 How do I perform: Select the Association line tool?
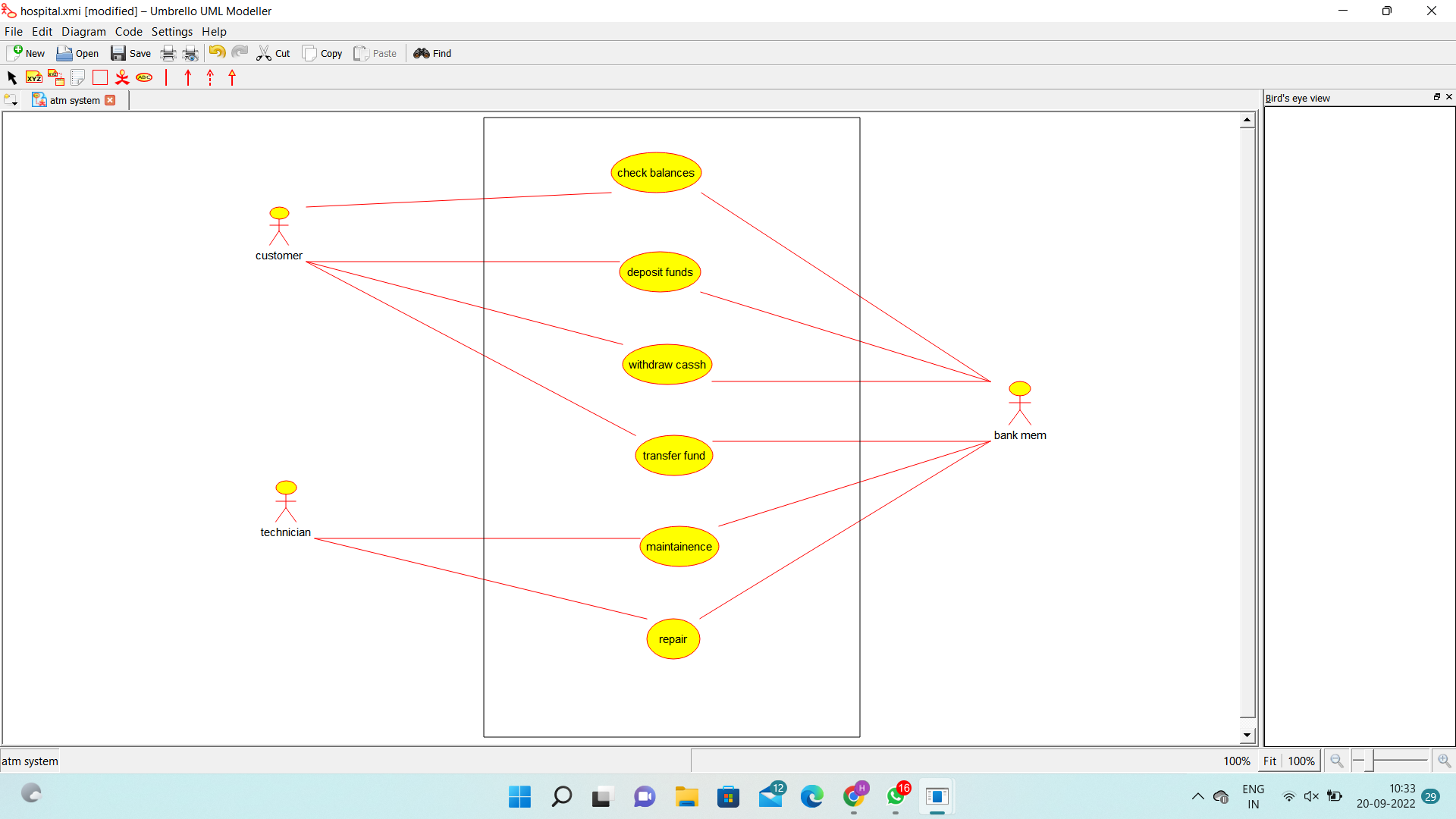pos(166,77)
